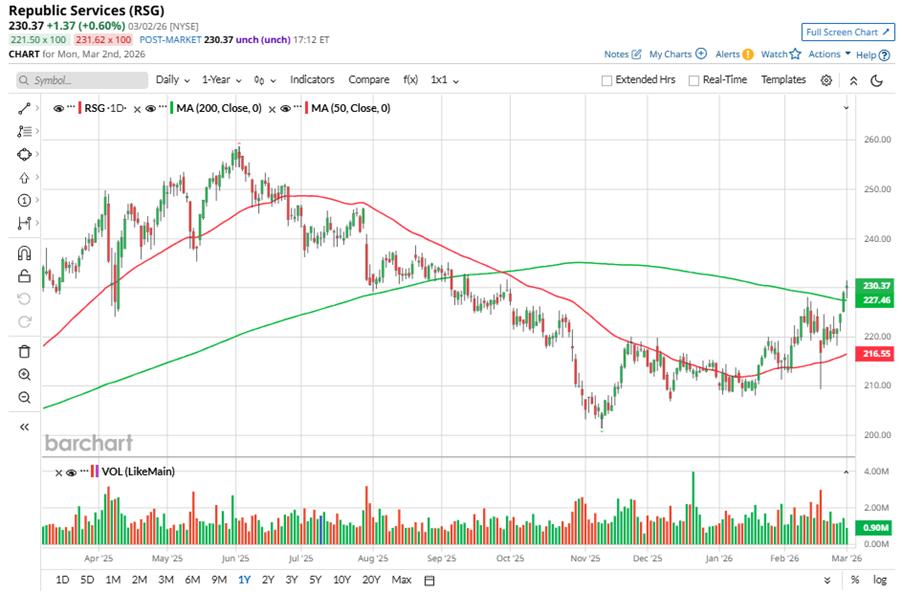
Task: Open the numbered annotation tool
Action: click(x=24, y=200)
